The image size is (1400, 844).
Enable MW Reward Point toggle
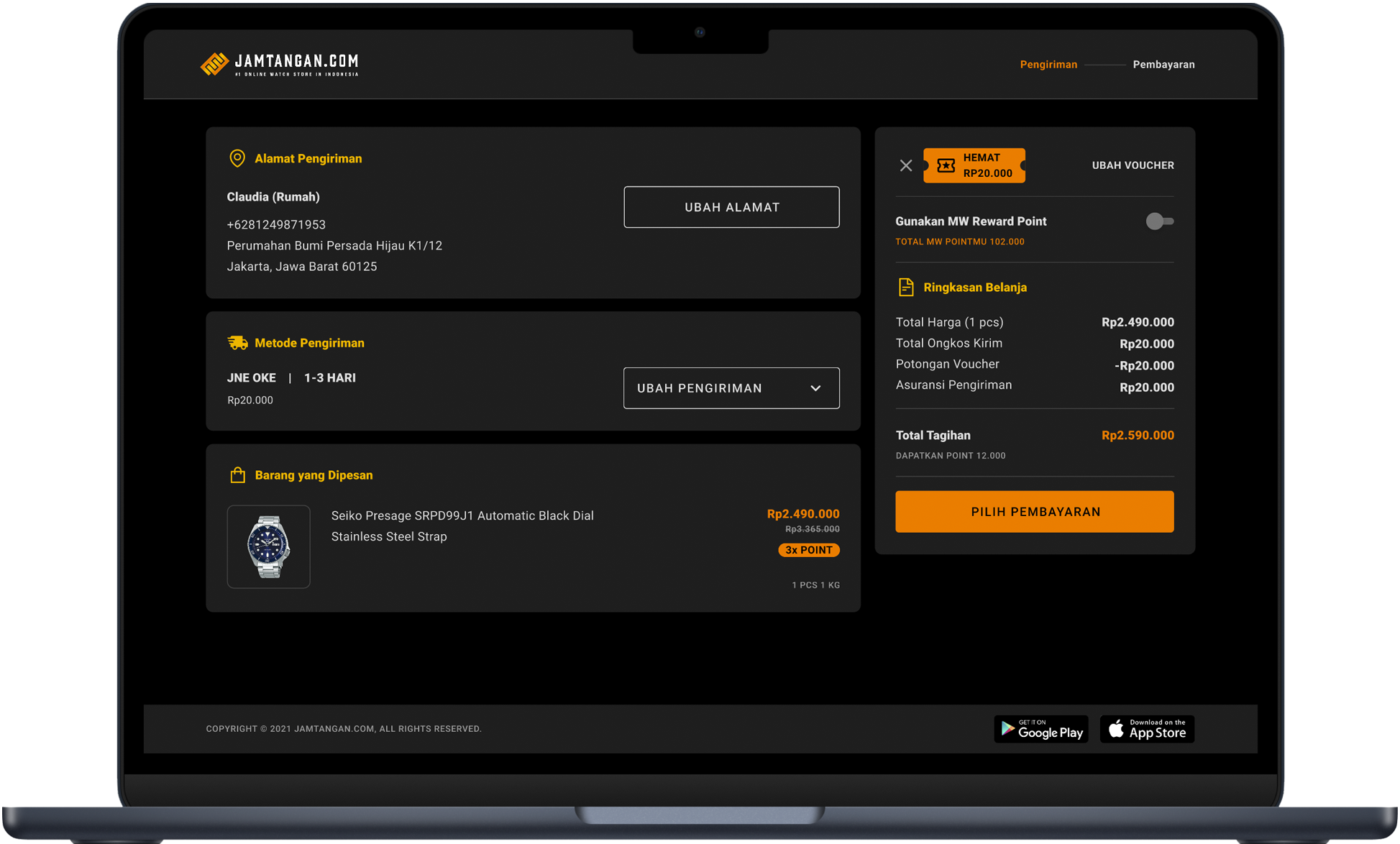(x=1159, y=221)
